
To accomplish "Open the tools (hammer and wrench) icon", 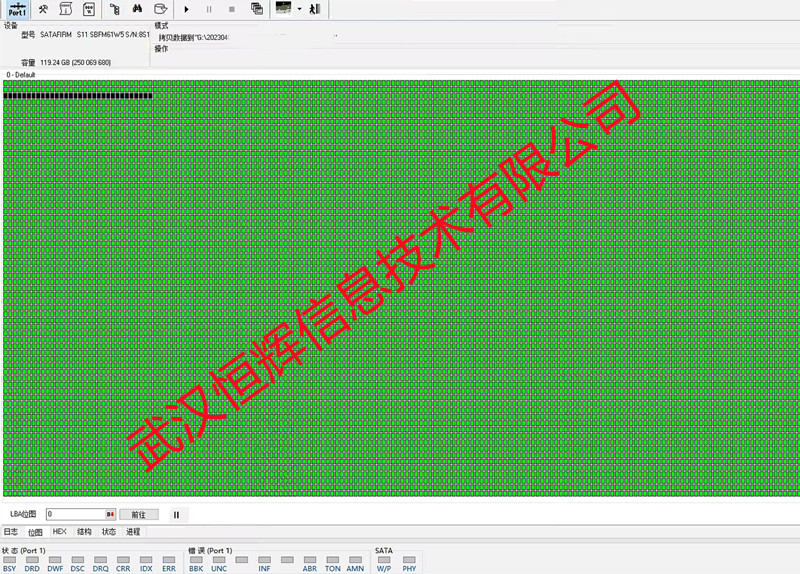I will [x=43, y=9].
